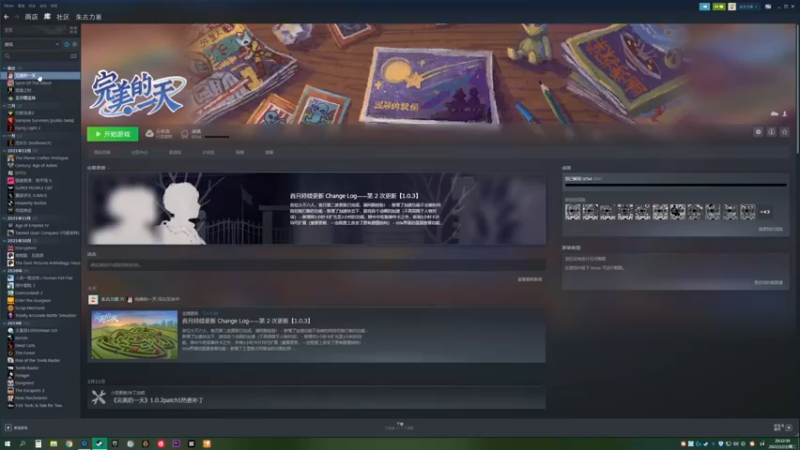This screenshot has height=450, width=800.
Task: Open Windows Start menu
Action: point(7,444)
